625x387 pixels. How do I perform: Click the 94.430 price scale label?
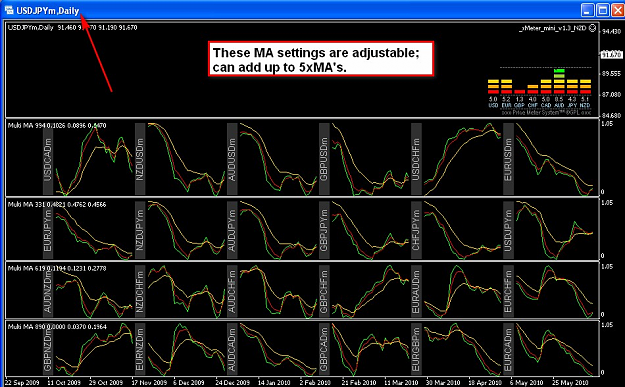612,31
